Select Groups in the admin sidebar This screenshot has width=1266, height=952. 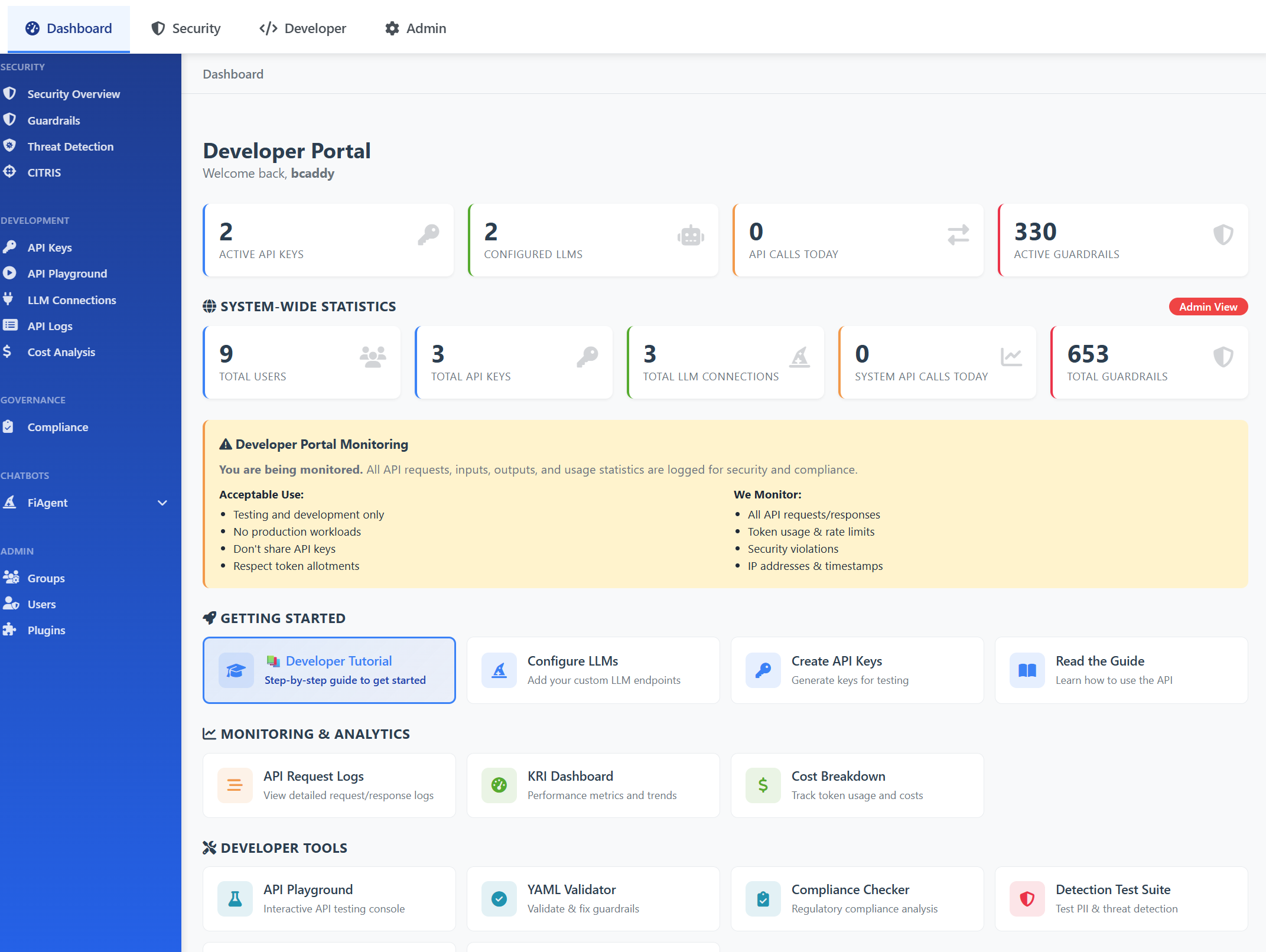[46, 578]
